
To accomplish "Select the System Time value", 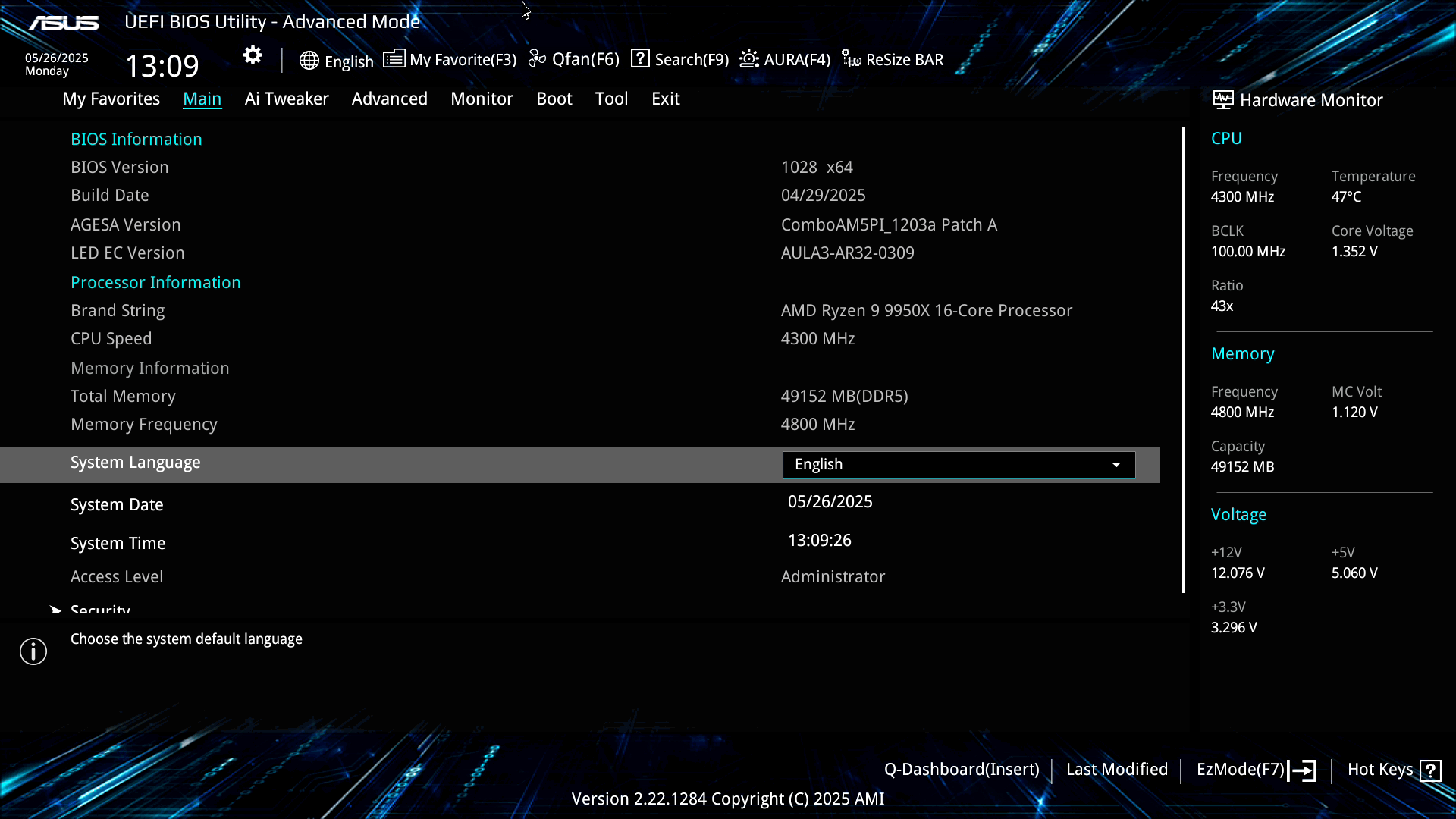I will click(819, 541).
